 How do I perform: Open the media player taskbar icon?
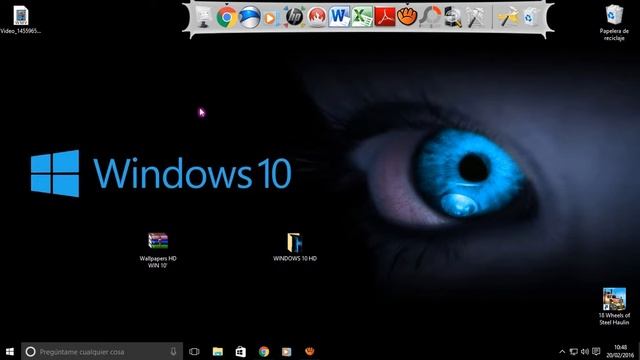[287, 351]
